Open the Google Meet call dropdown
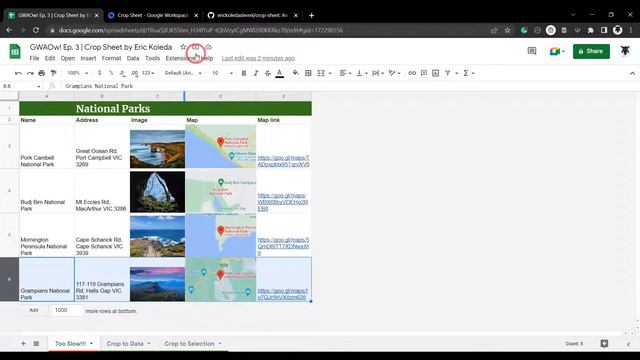 (558, 51)
